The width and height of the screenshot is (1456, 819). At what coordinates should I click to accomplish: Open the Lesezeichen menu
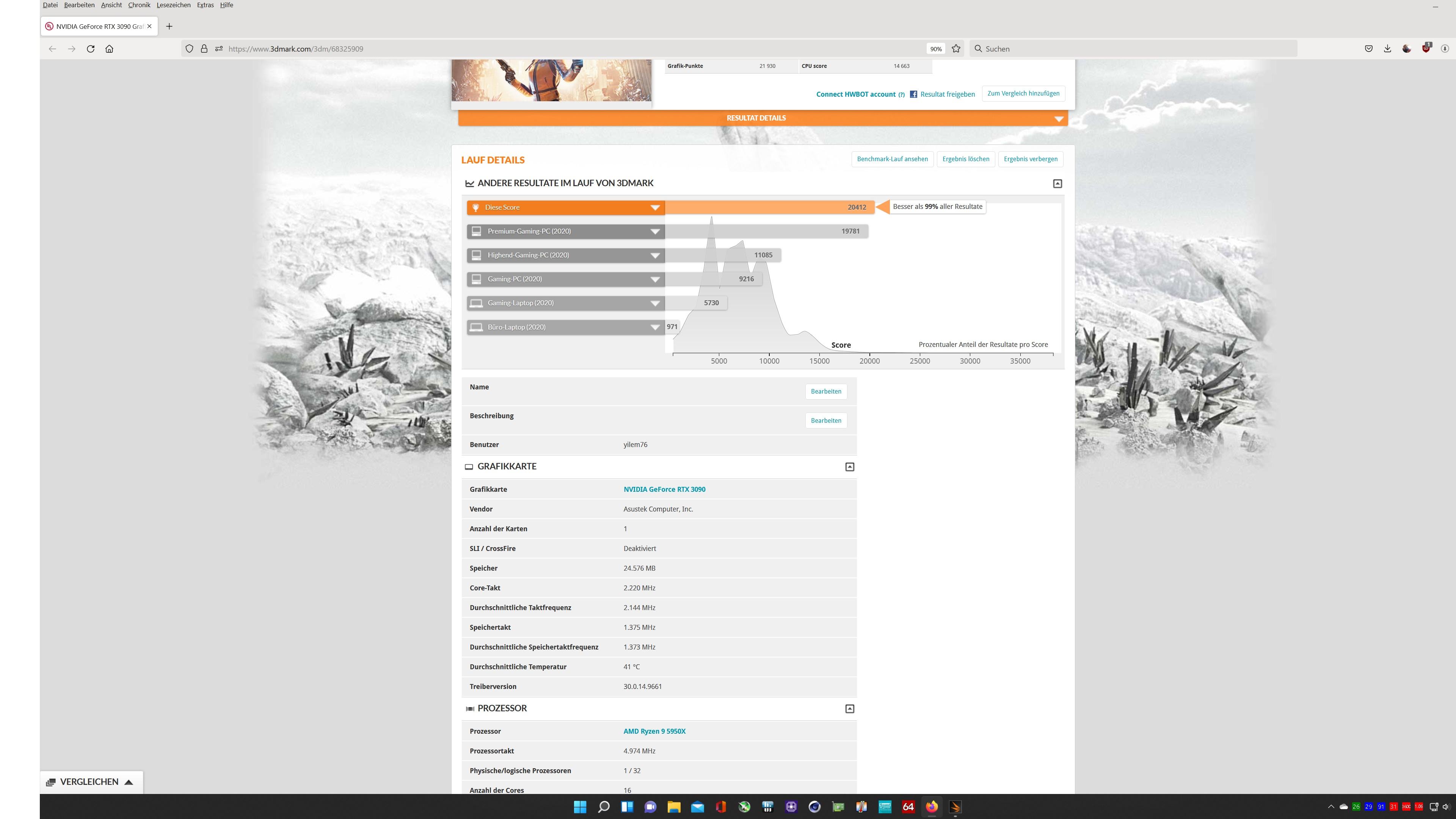pyautogui.click(x=174, y=5)
